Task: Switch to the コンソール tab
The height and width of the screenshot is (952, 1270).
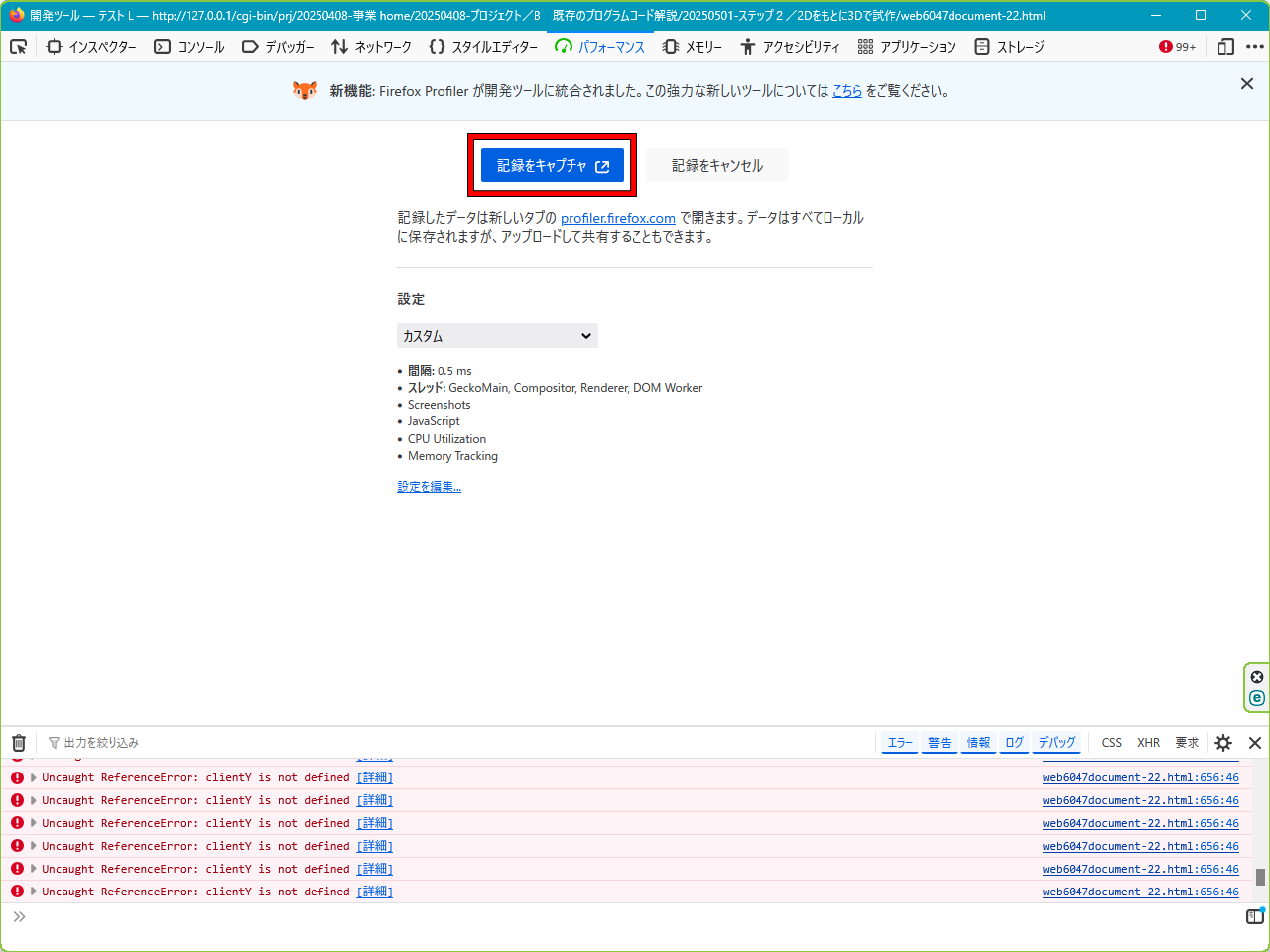Action: point(190,47)
